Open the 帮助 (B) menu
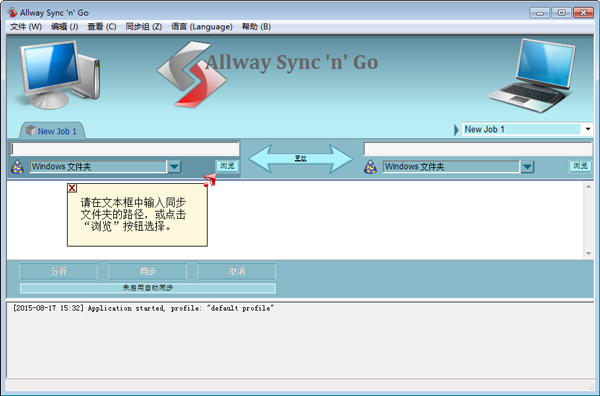600x396 pixels. [256, 27]
